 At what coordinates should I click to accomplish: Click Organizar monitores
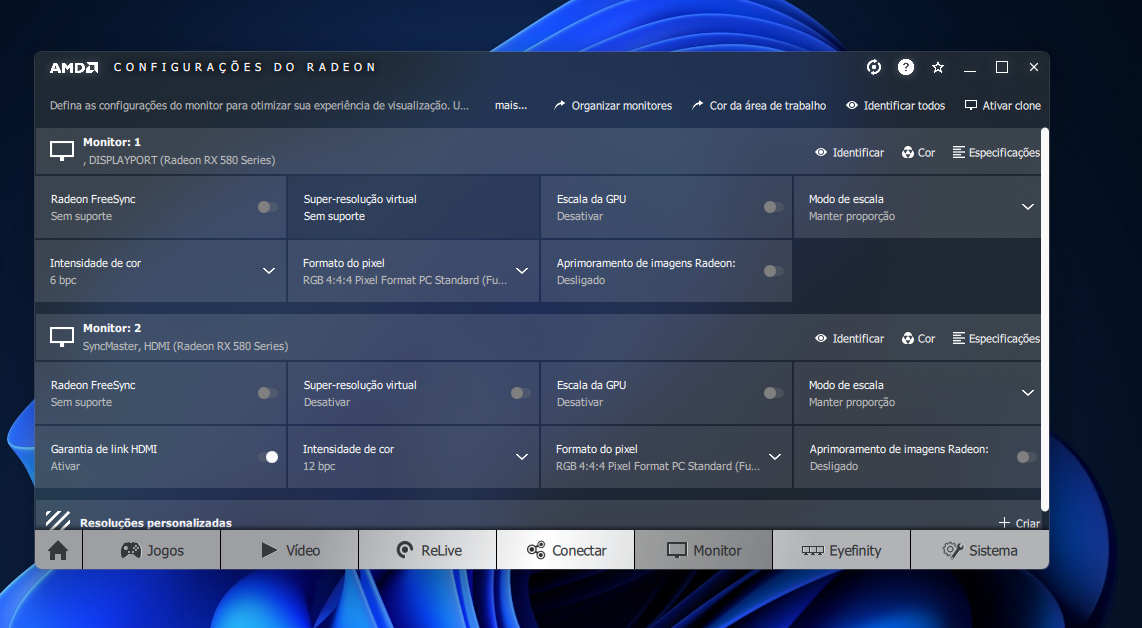613,106
